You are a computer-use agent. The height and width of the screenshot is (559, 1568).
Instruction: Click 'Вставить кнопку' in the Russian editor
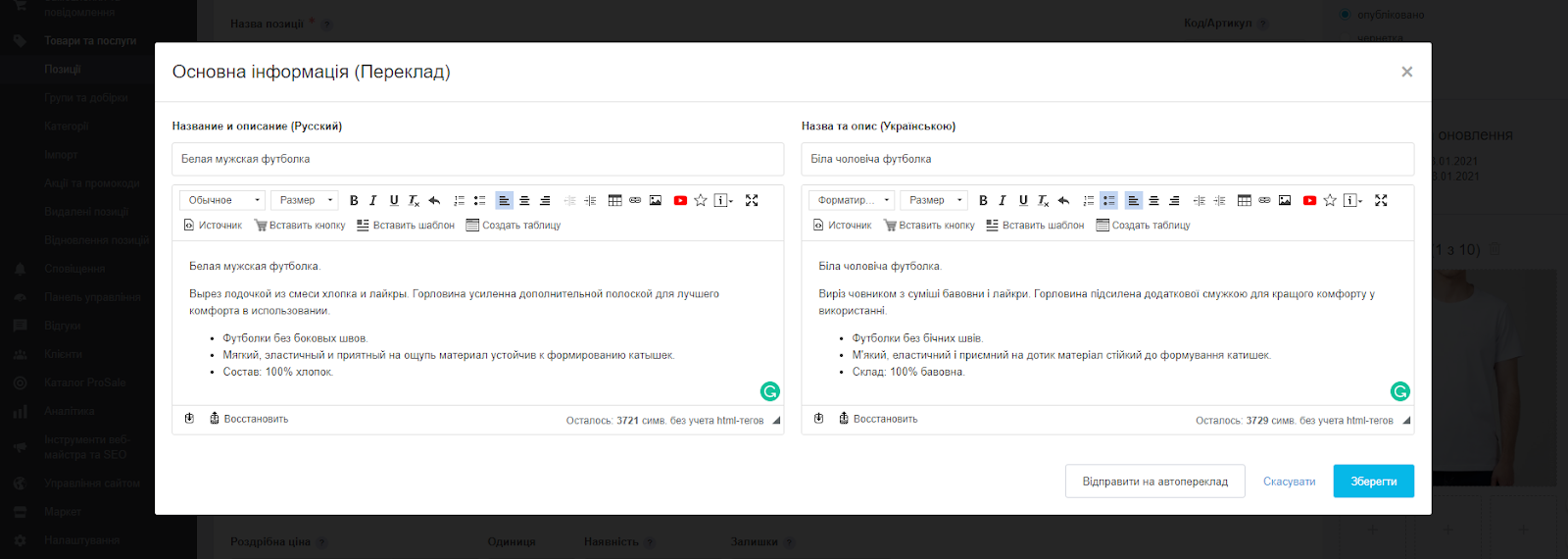click(300, 226)
